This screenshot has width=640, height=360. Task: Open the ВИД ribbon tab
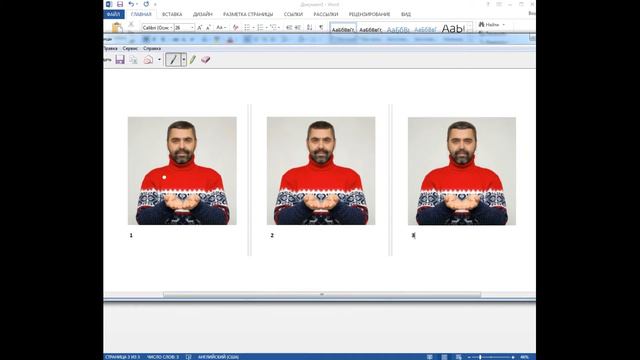pyautogui.click(x=406, y=14)
